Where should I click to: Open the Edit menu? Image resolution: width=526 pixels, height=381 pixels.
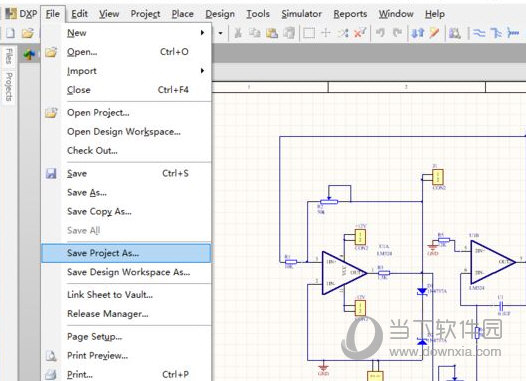click(80, 14)
